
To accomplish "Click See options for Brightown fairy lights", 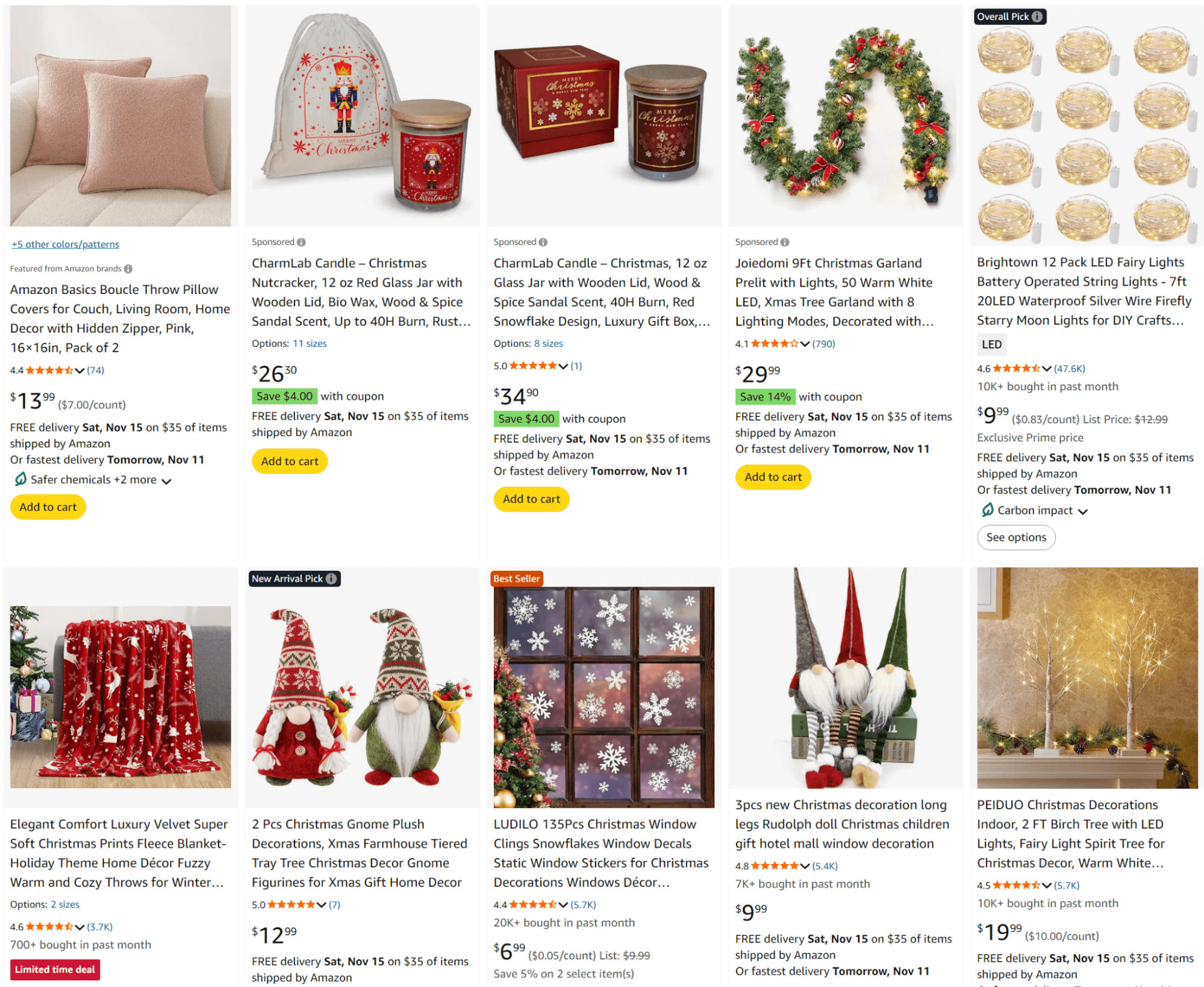I will point(1016,537).
